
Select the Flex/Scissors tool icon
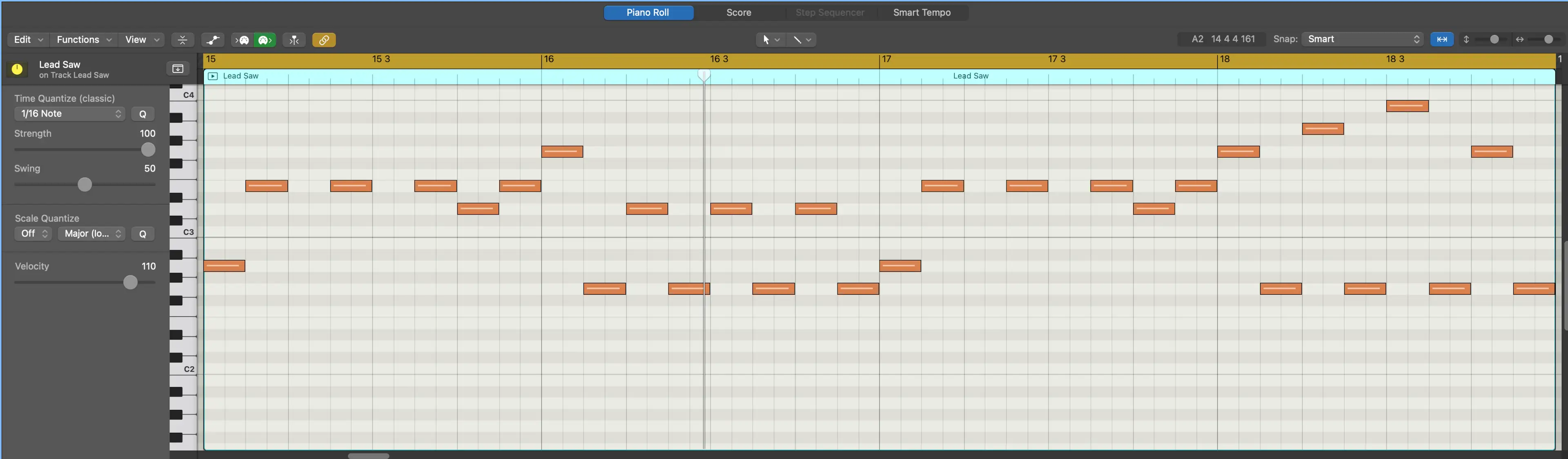(x=294, y=40)
